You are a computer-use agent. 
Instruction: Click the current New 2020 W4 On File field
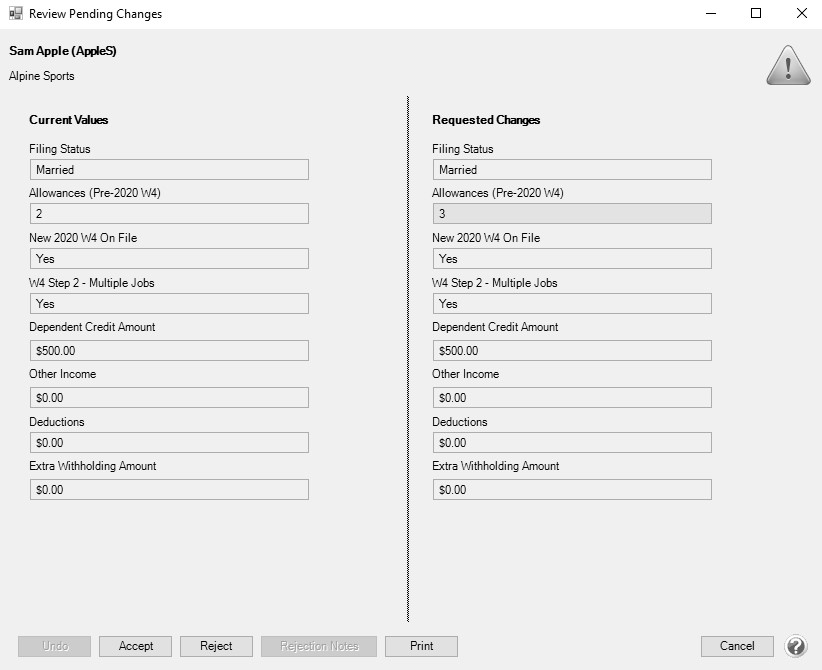pyautogui.click(x=169, y=258)
